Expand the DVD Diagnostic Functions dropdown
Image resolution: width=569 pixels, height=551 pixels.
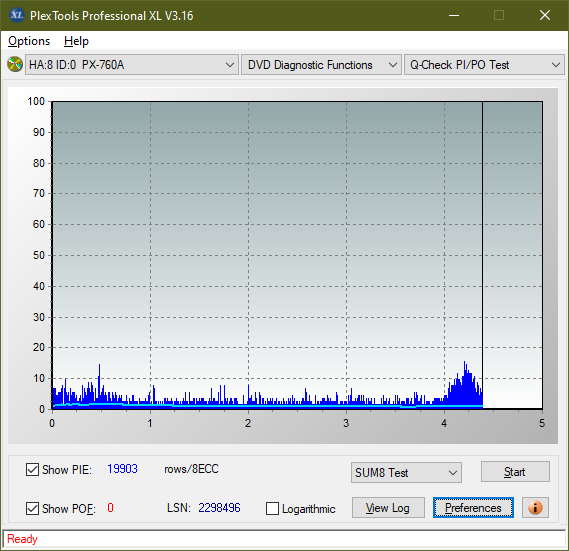321,65
